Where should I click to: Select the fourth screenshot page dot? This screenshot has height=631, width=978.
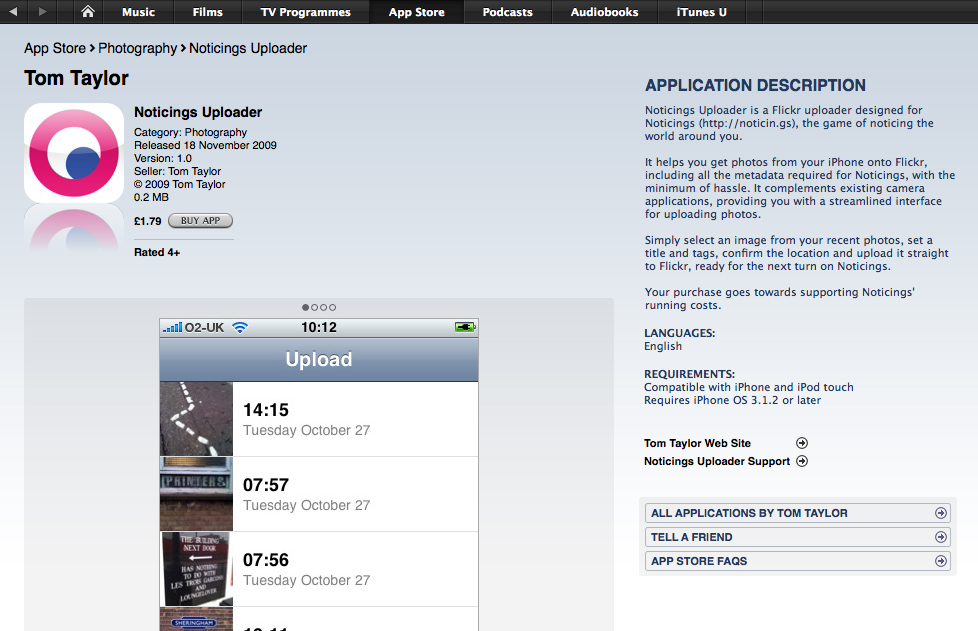tap(333, 307)
